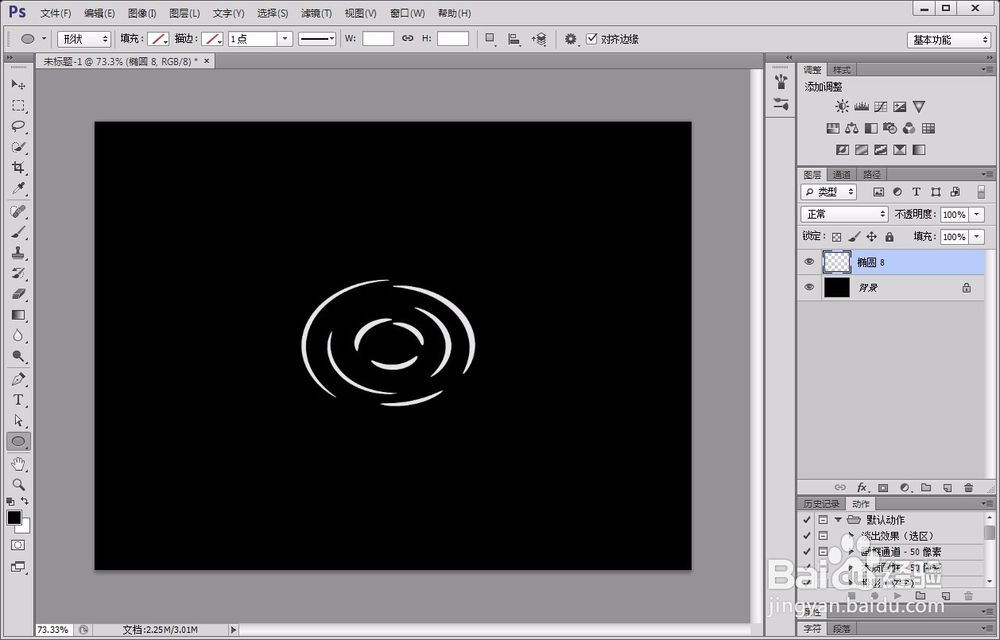Image resolution: width=1000 pixels, height=640 pixels.
Task: Toggle lock all for the layer
Action: coord(890,236)
